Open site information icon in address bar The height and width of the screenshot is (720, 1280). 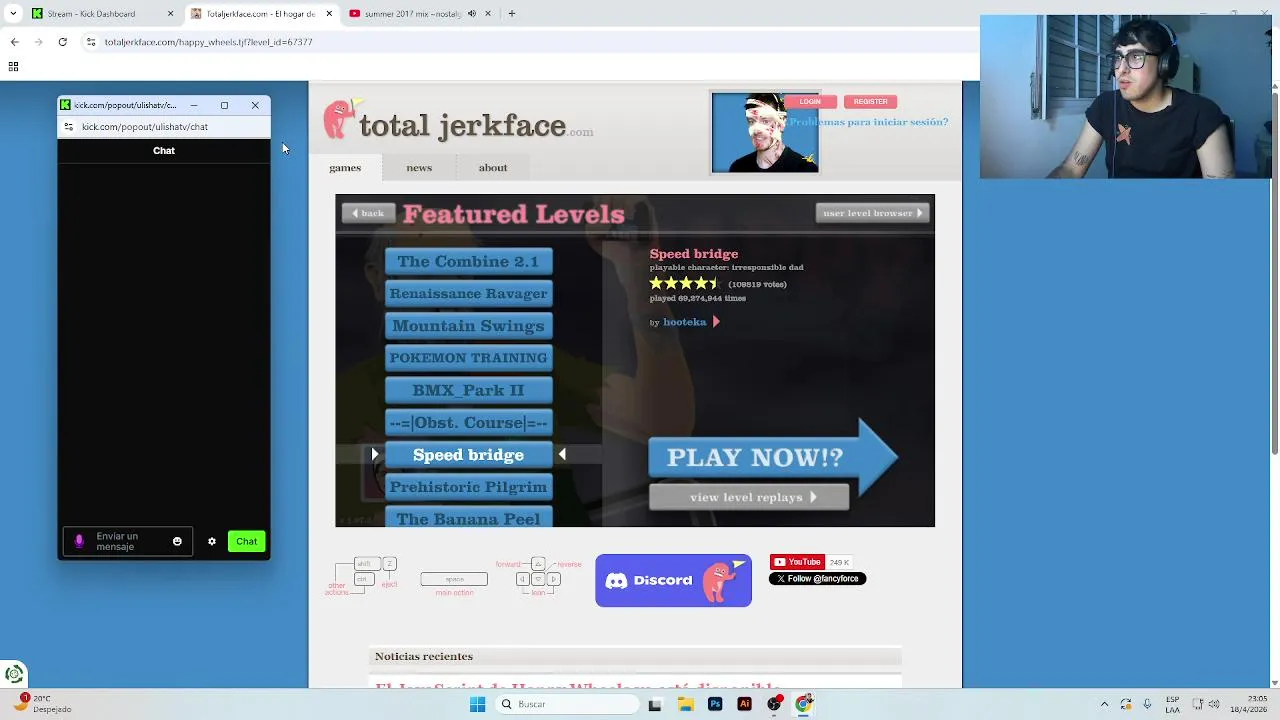91,42
